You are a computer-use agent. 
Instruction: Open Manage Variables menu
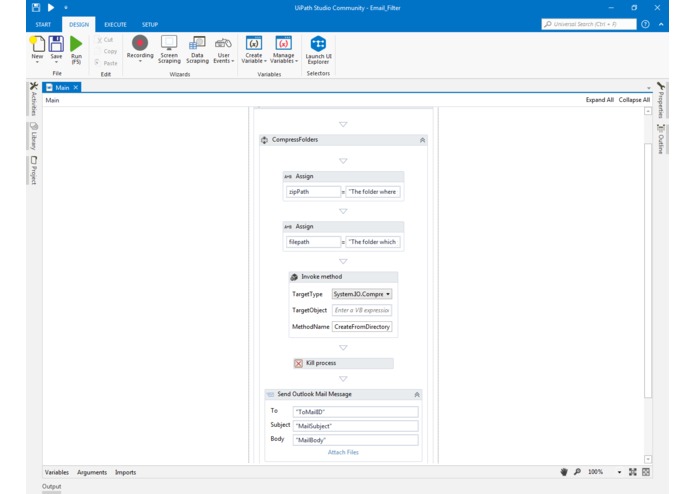click(284, 49)
